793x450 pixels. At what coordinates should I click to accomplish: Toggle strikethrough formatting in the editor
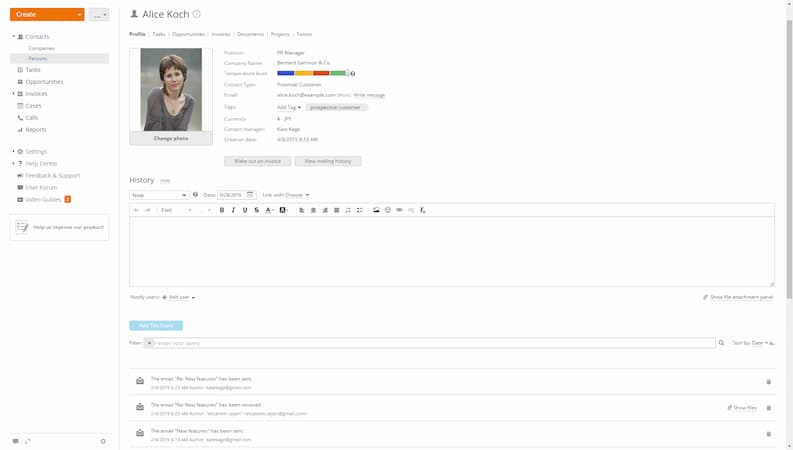(257, 210)
